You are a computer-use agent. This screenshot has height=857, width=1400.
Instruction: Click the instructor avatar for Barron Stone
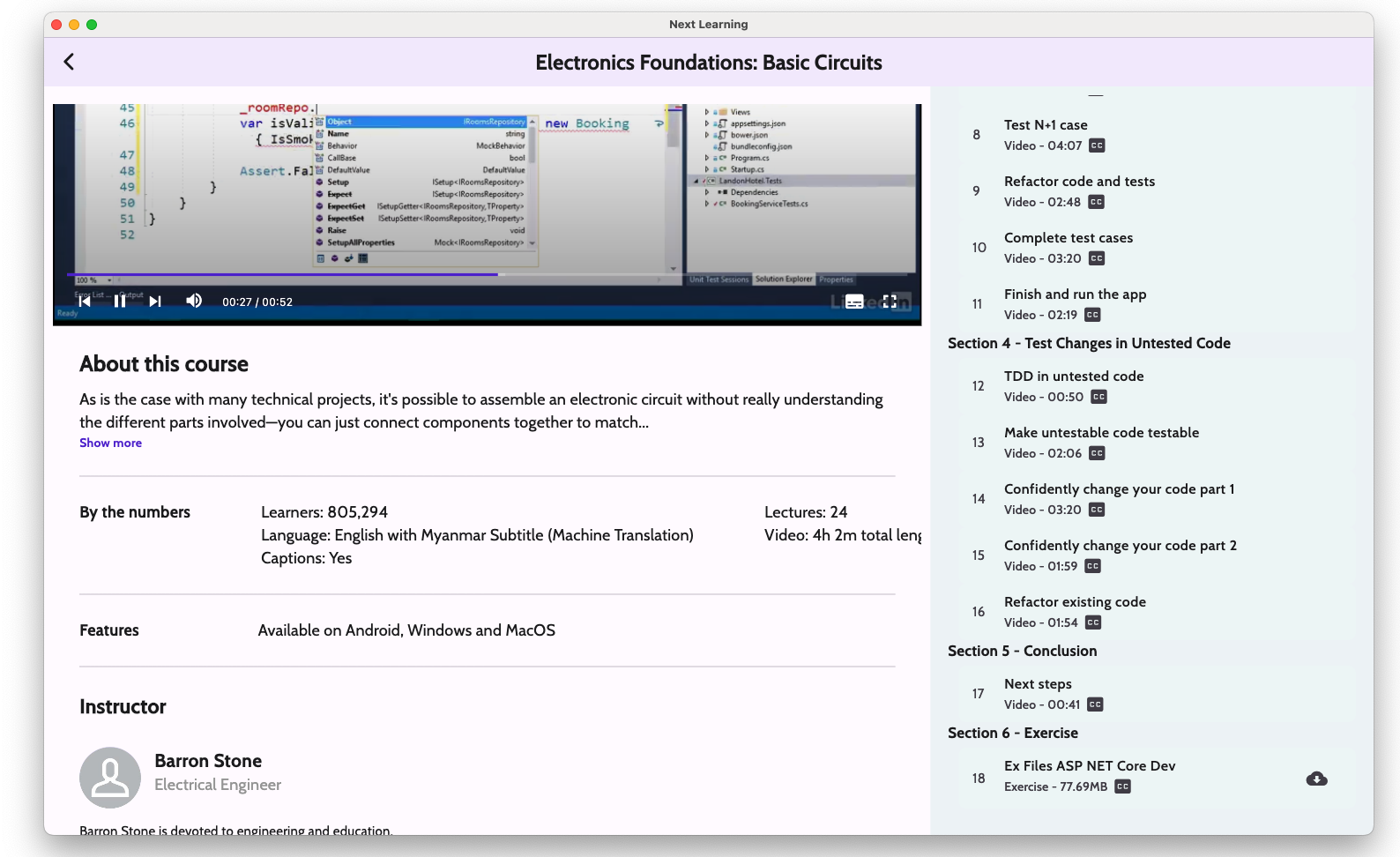pyautogui.click(x=110, y=778)
